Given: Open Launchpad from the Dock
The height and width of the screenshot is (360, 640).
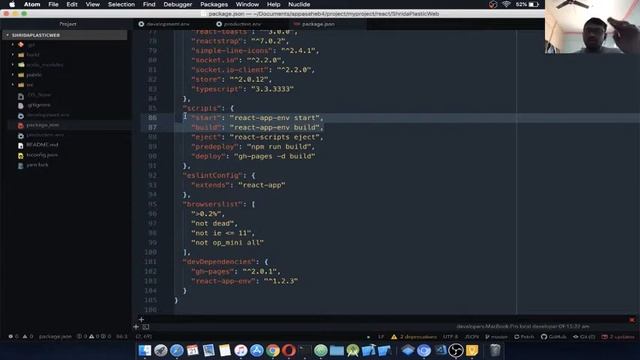Looking at the screenshot, I should [160, 350].
